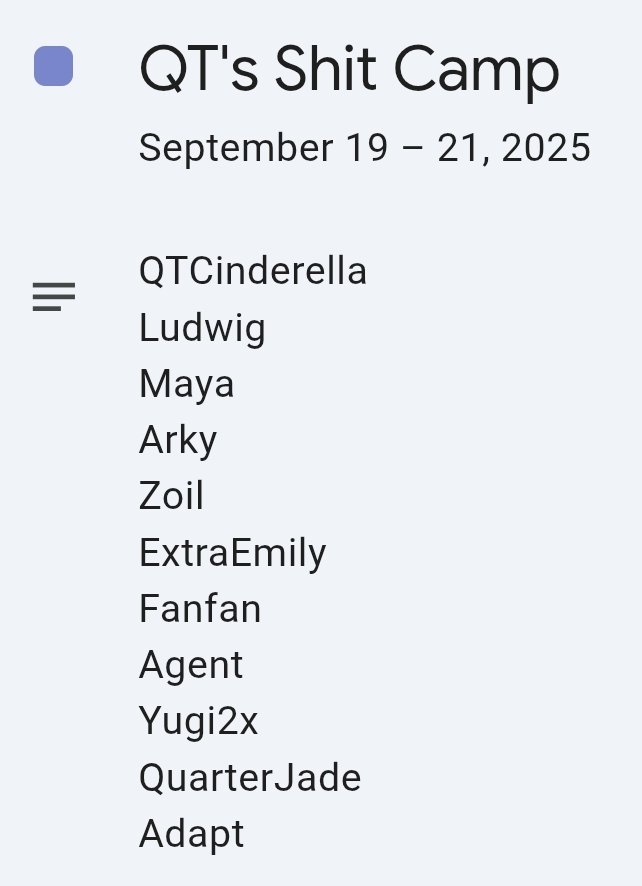Click the Yugi2x entry
Viewport: 642px width, 886px height.
198,722
